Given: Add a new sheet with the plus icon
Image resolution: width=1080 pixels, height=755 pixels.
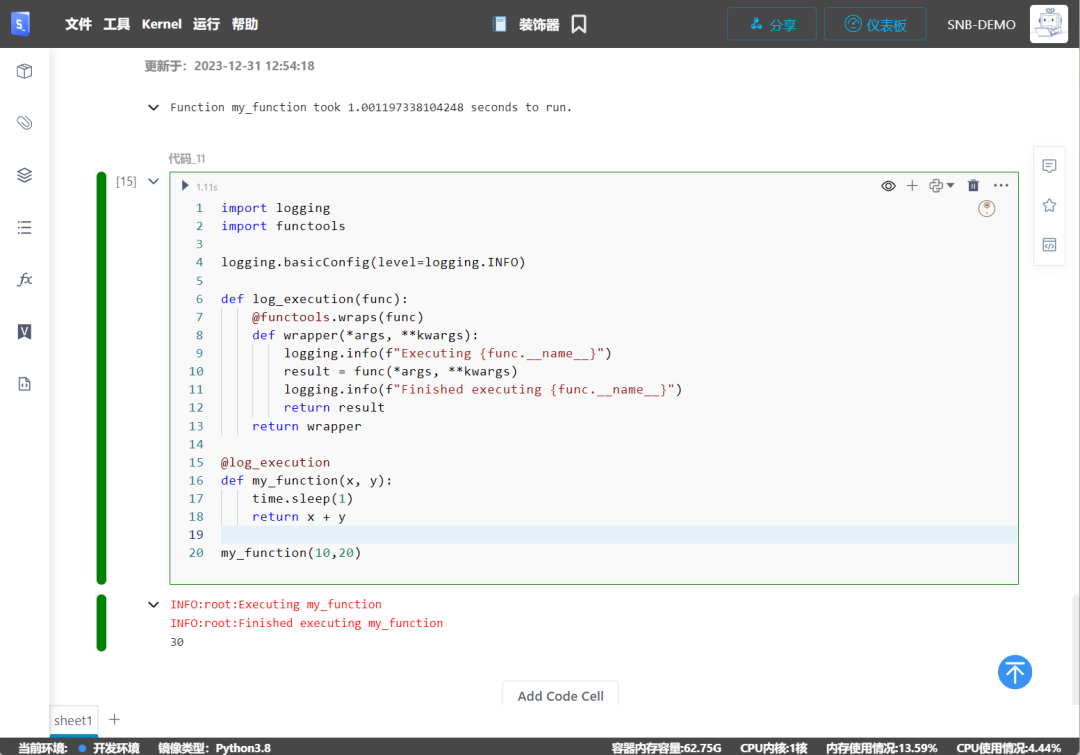Looking at the screenshot, I should (x=114, y=719).
